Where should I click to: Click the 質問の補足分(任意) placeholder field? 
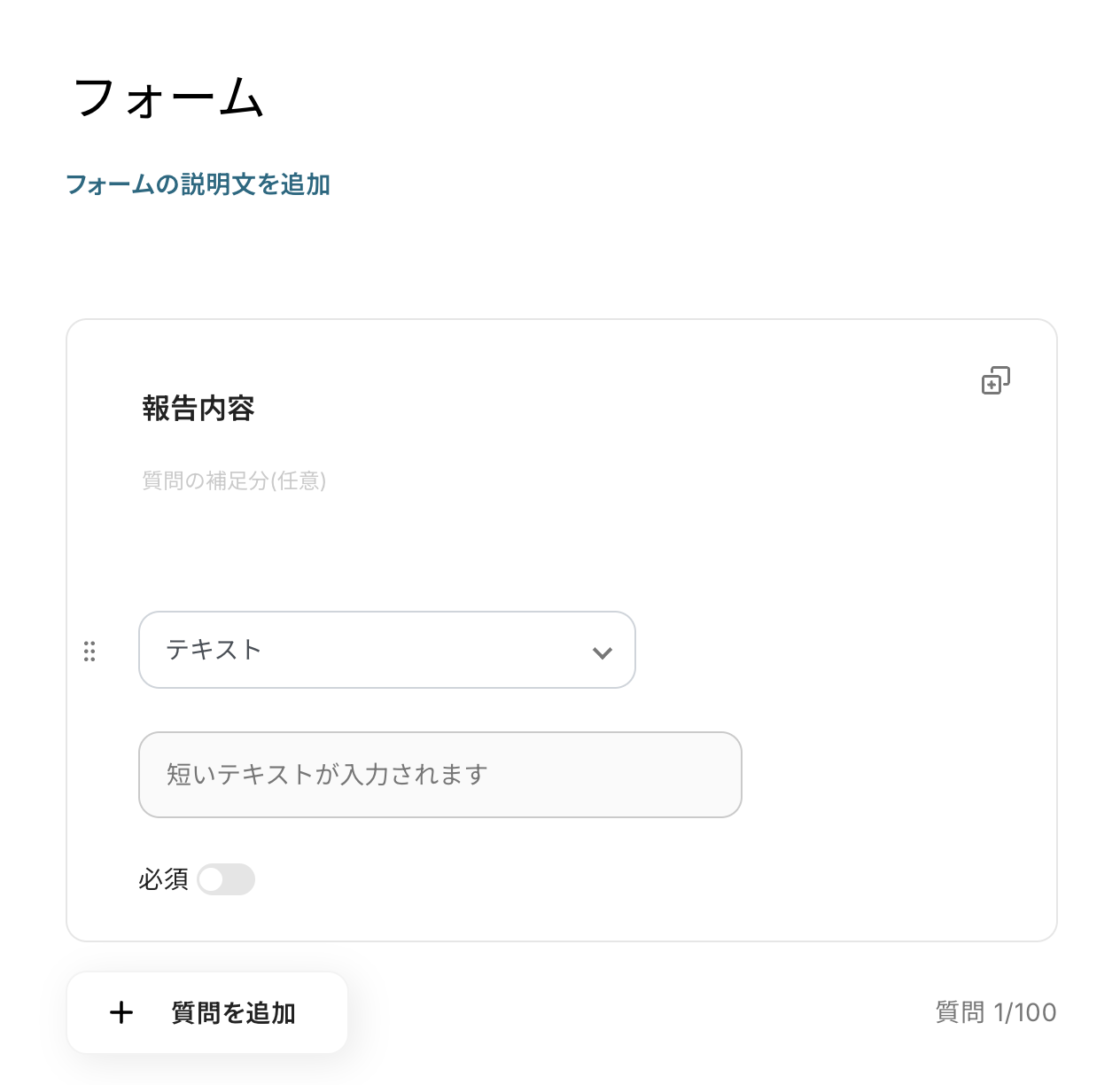pos(234,480)
